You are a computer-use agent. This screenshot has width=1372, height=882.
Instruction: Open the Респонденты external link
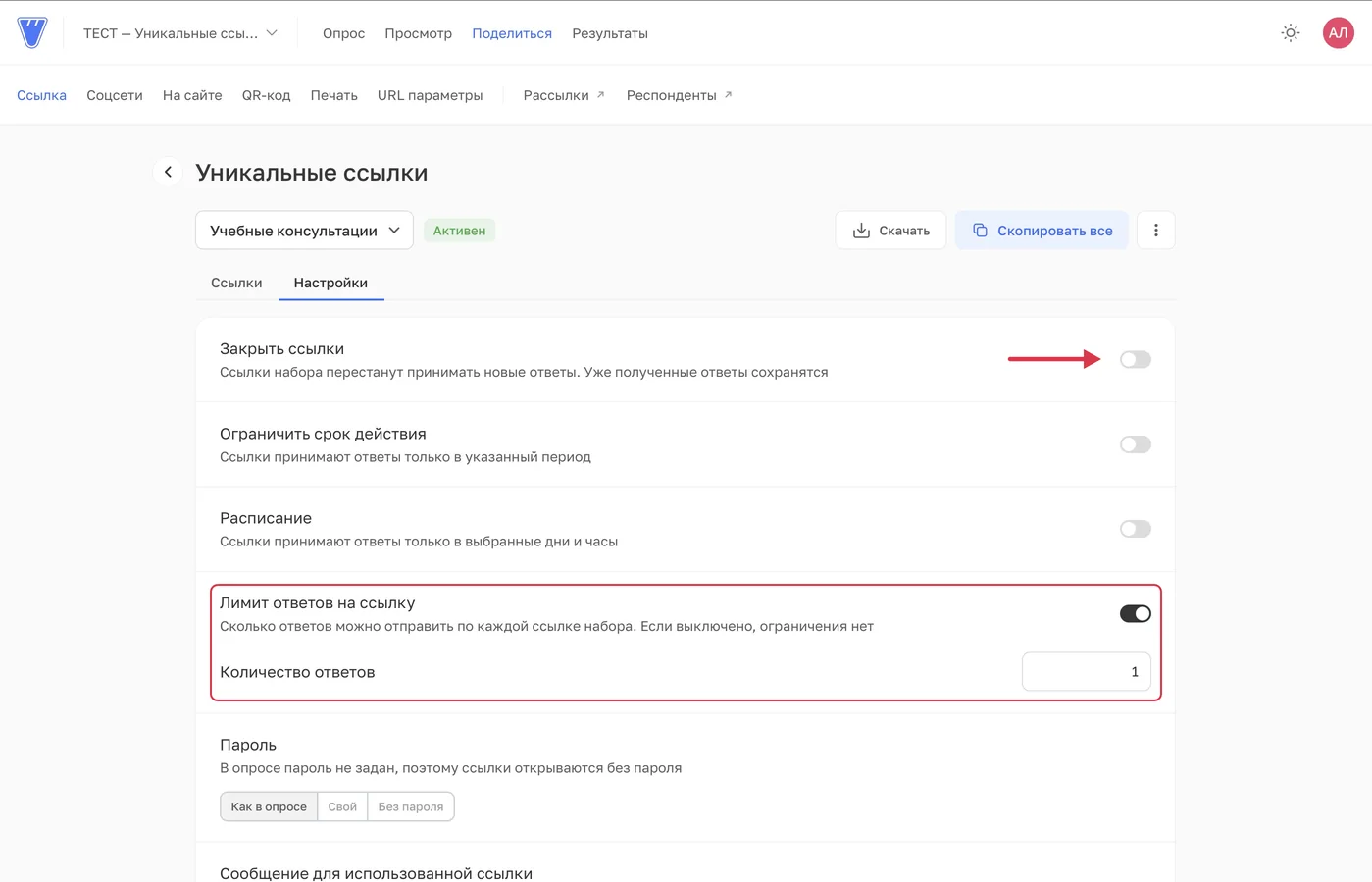[x=679, y=95]
